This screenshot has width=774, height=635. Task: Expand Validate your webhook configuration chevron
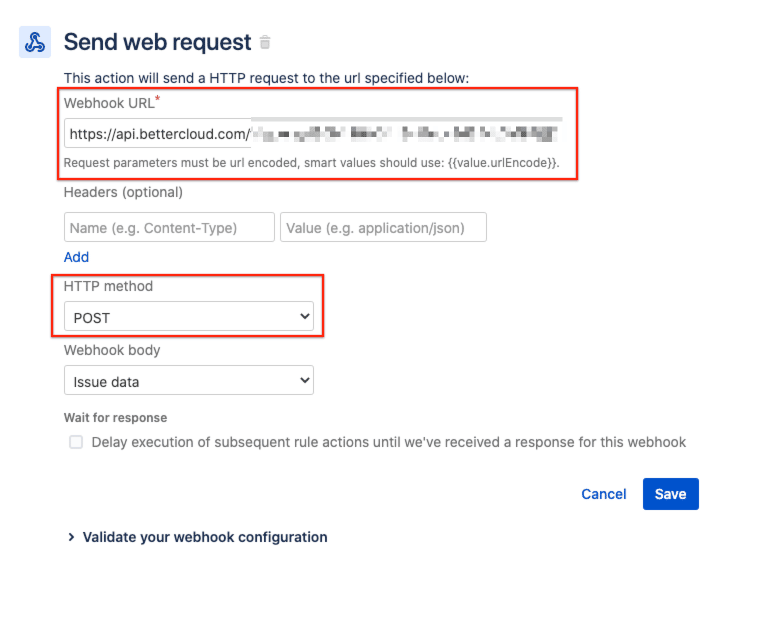(71, 537)
